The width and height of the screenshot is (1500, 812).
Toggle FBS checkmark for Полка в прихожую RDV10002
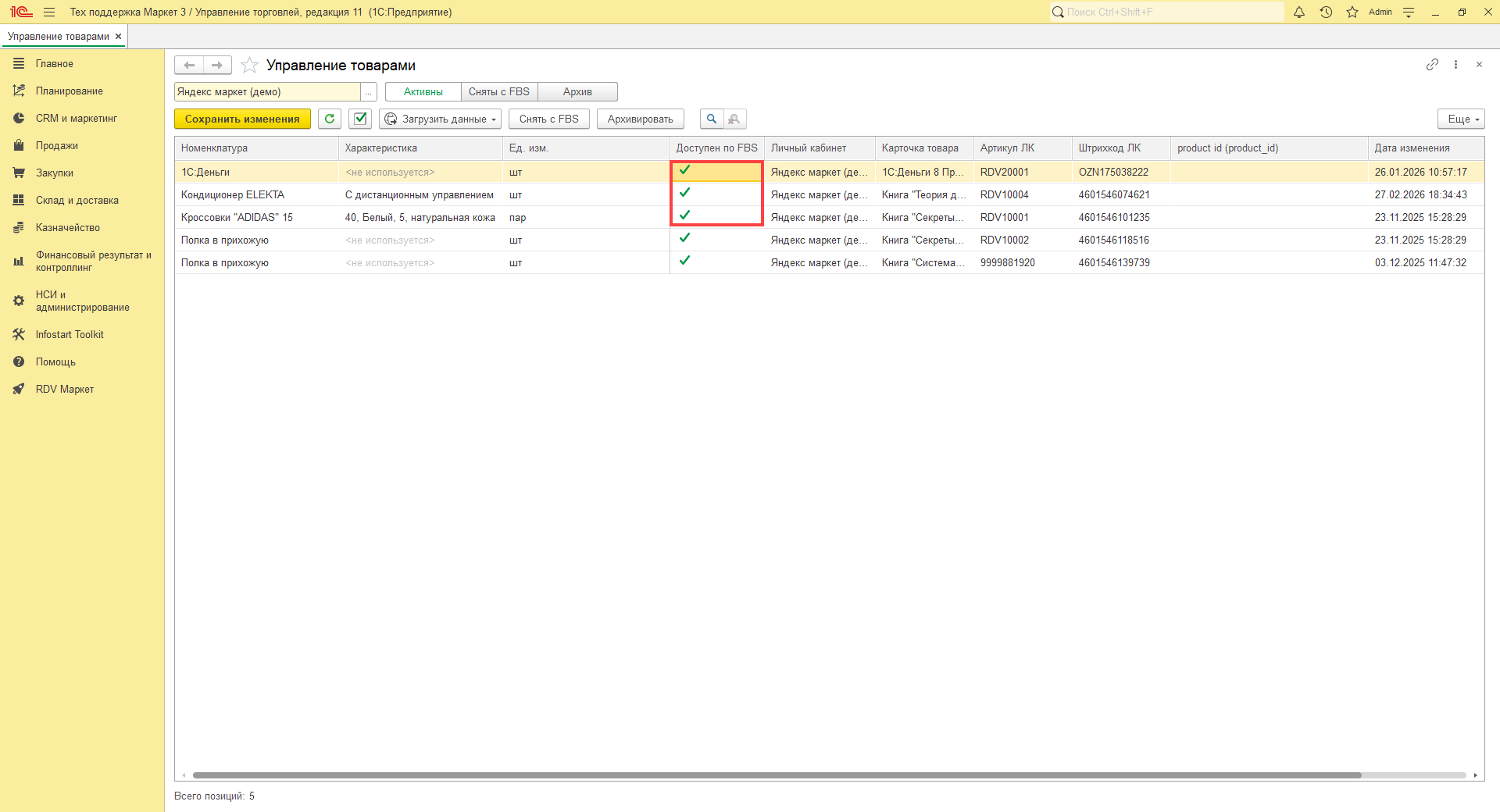point(685,238)
